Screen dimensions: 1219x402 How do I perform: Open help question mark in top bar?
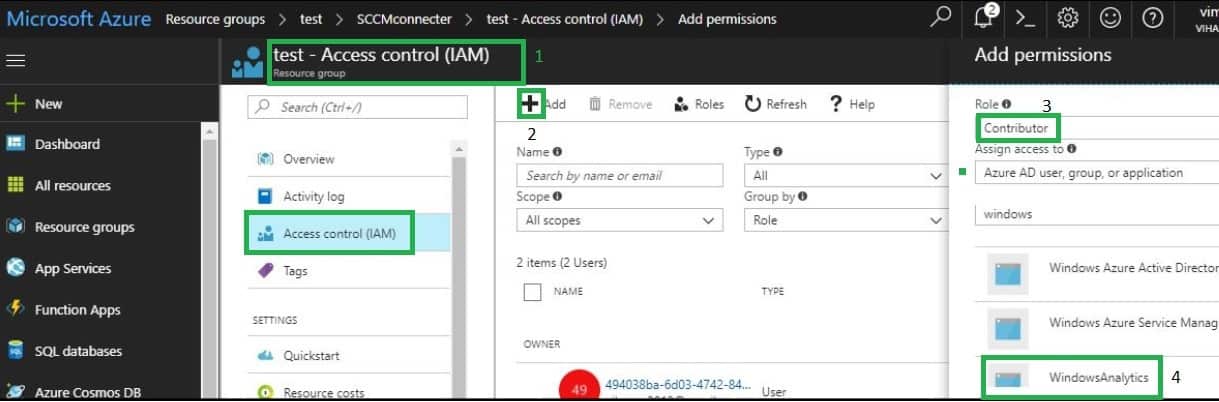click(1152, 18)
